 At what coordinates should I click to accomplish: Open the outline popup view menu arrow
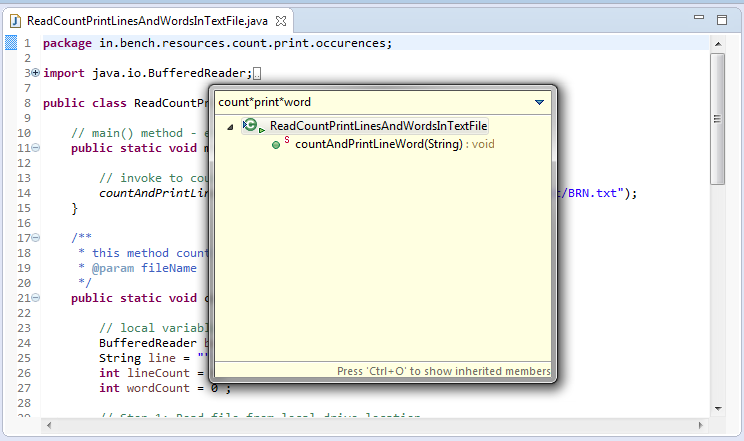point(539,102)
